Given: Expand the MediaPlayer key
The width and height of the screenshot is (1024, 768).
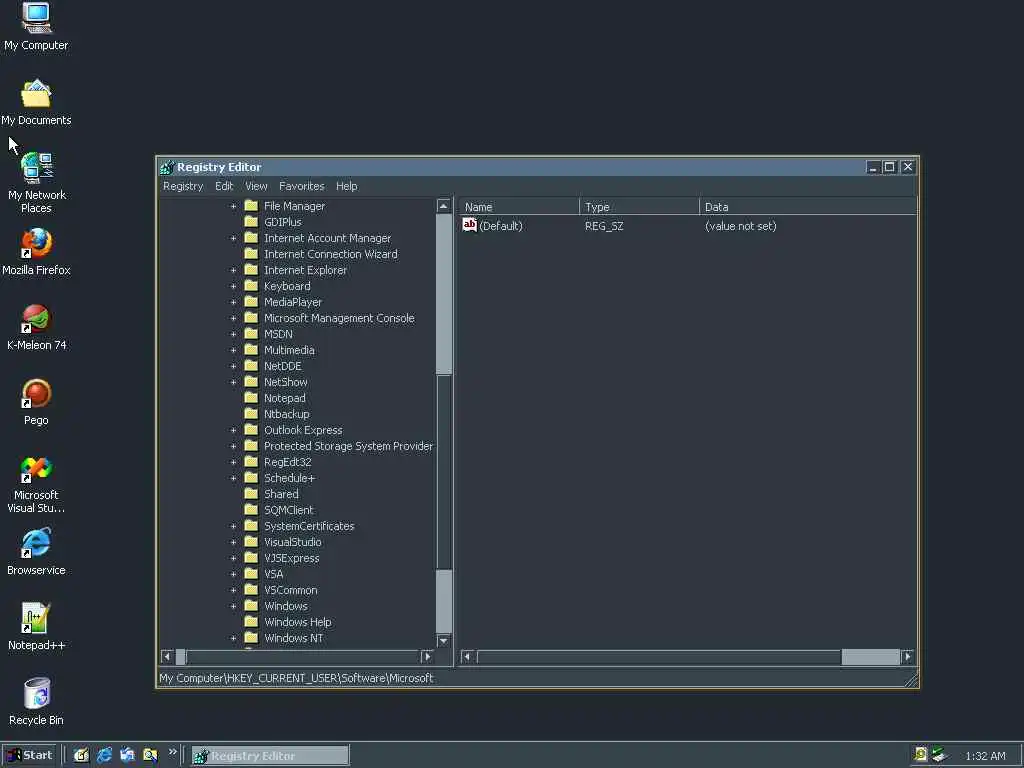Looking at the screenshot, I should click(x=233, y=302).
